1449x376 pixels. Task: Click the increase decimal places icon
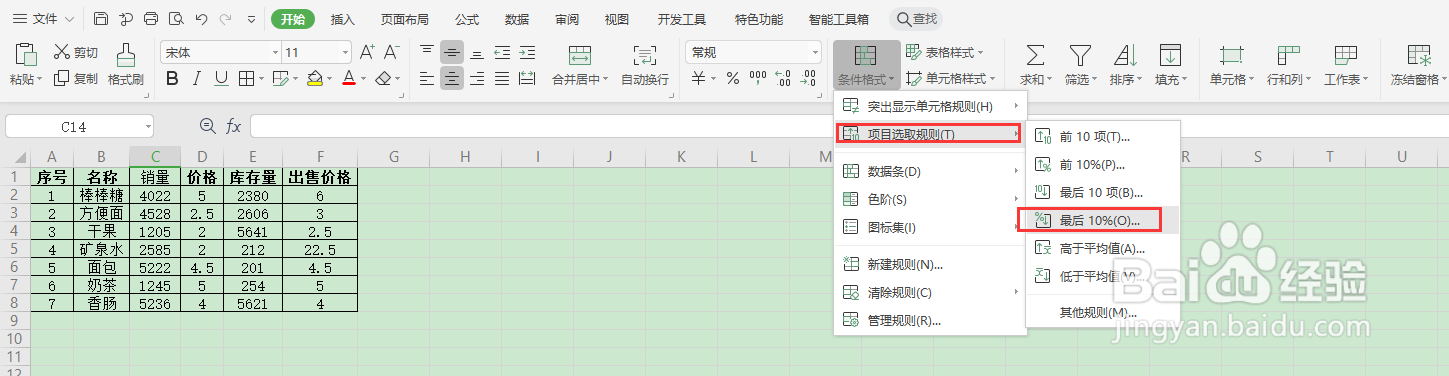pyautogui.click(x=782, y=78)
